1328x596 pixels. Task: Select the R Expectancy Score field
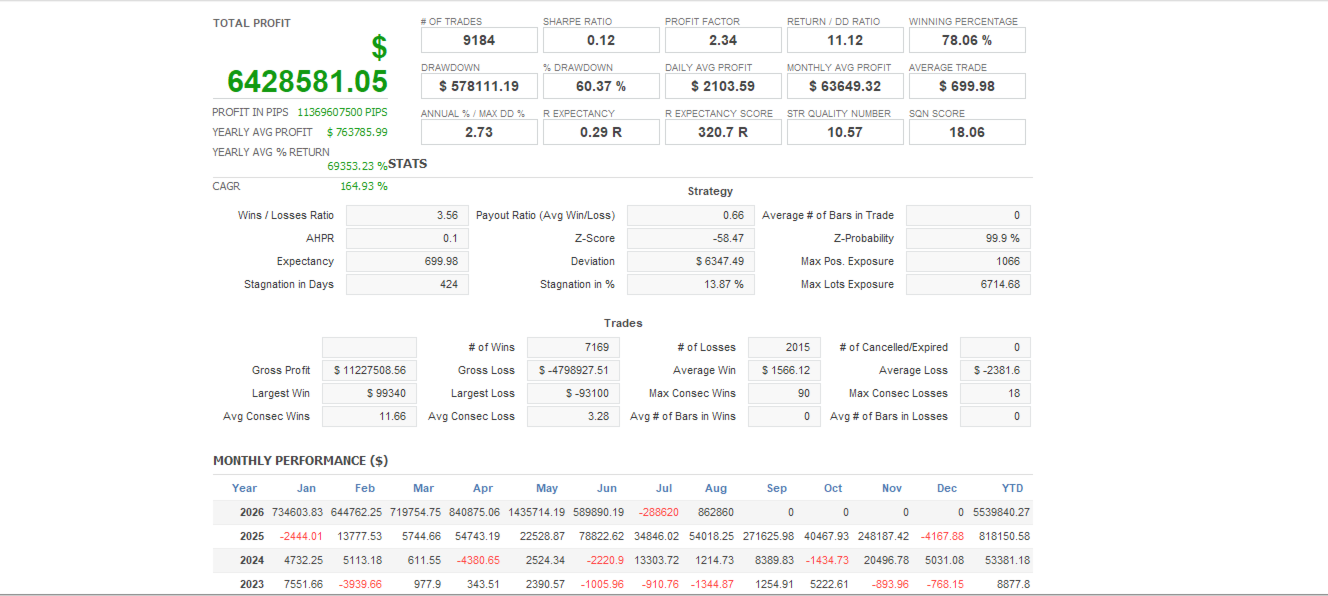723,132
